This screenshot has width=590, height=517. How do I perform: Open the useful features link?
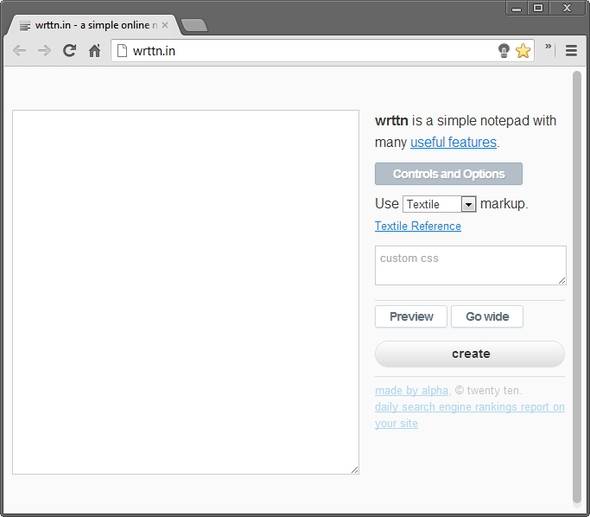[453, 142]
